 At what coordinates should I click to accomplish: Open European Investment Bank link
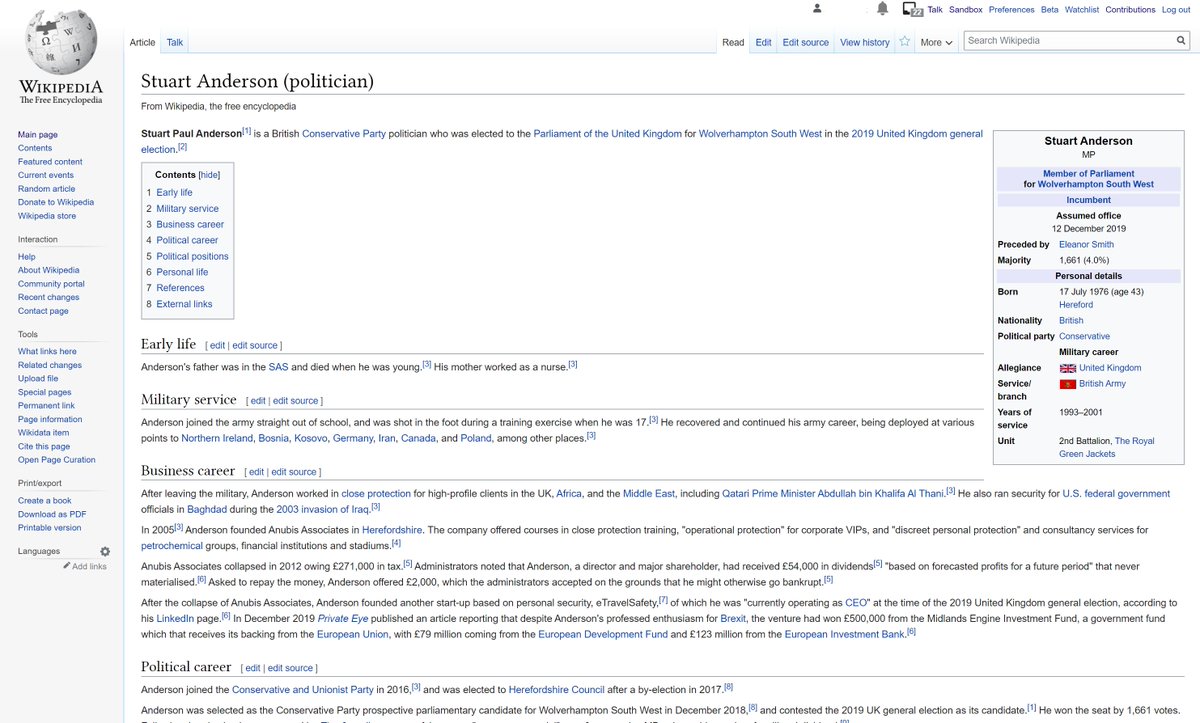click(x=844, y=634)
